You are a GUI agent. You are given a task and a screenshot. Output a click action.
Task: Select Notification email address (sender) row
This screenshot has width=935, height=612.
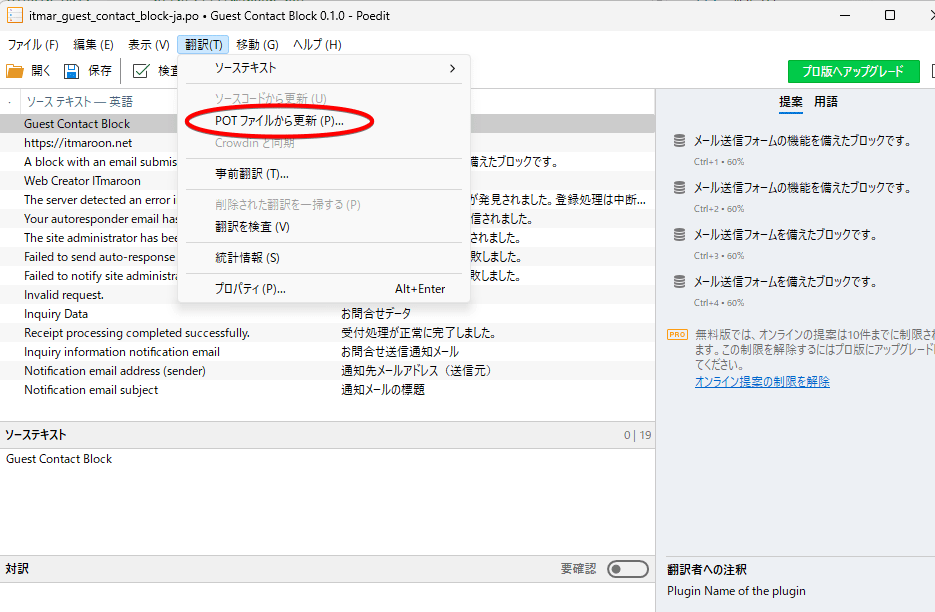[327, 371]
